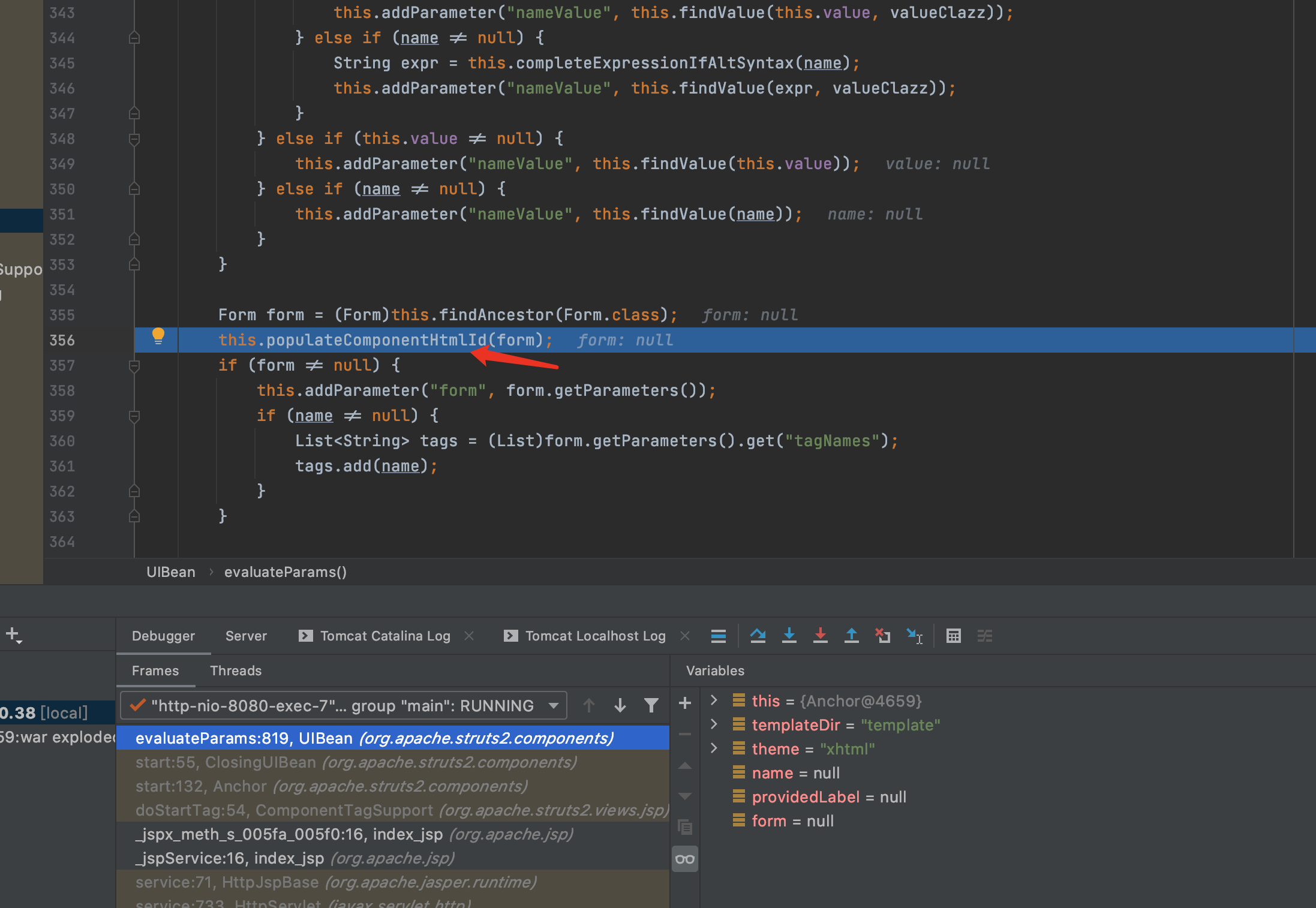Collapse code fold marker at line 344
This screenshot has height=908, width=1316.
pyautogui.click(x=134, y=38)
